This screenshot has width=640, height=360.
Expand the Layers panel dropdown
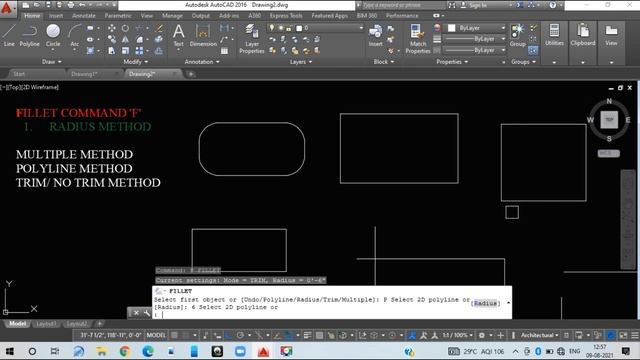(x=301, y=62)
